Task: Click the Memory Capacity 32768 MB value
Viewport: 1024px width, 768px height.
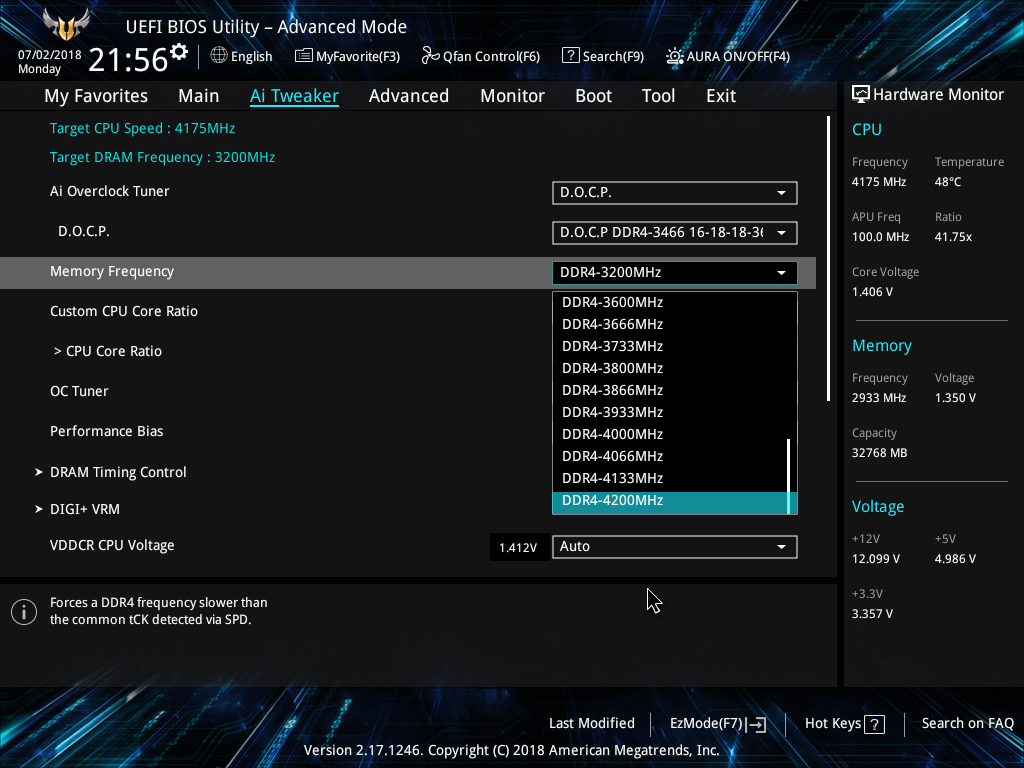Action: coord(879,453)
